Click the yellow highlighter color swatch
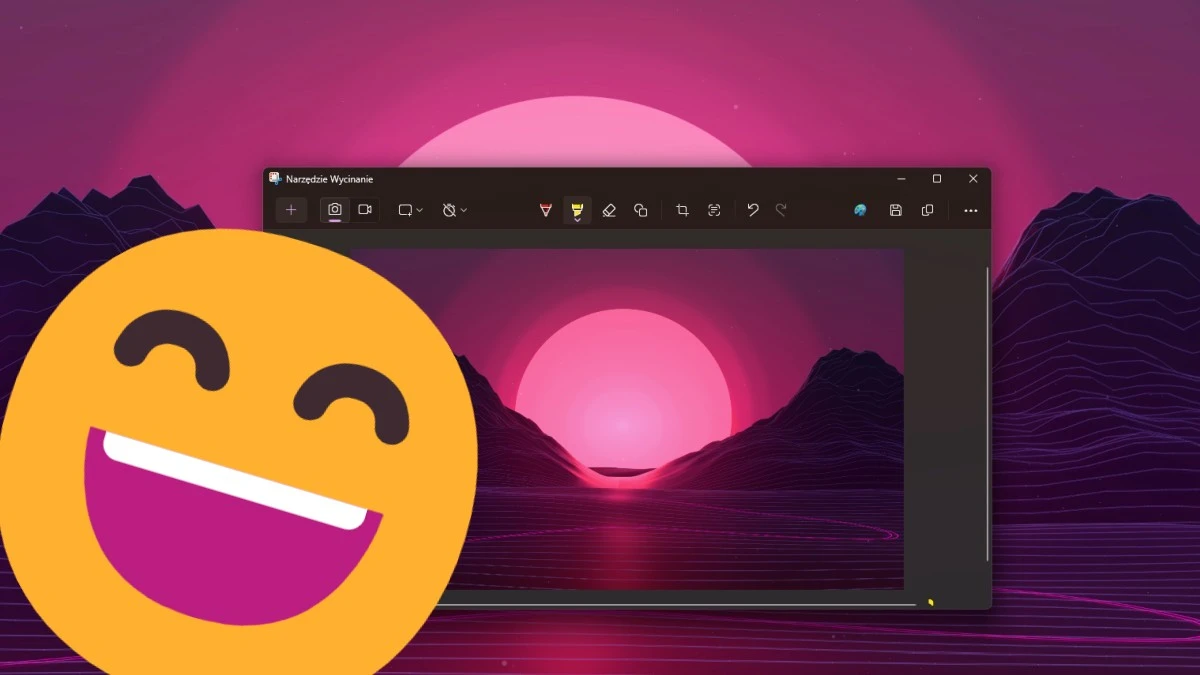1200x675 pixels. pos(578,205)
